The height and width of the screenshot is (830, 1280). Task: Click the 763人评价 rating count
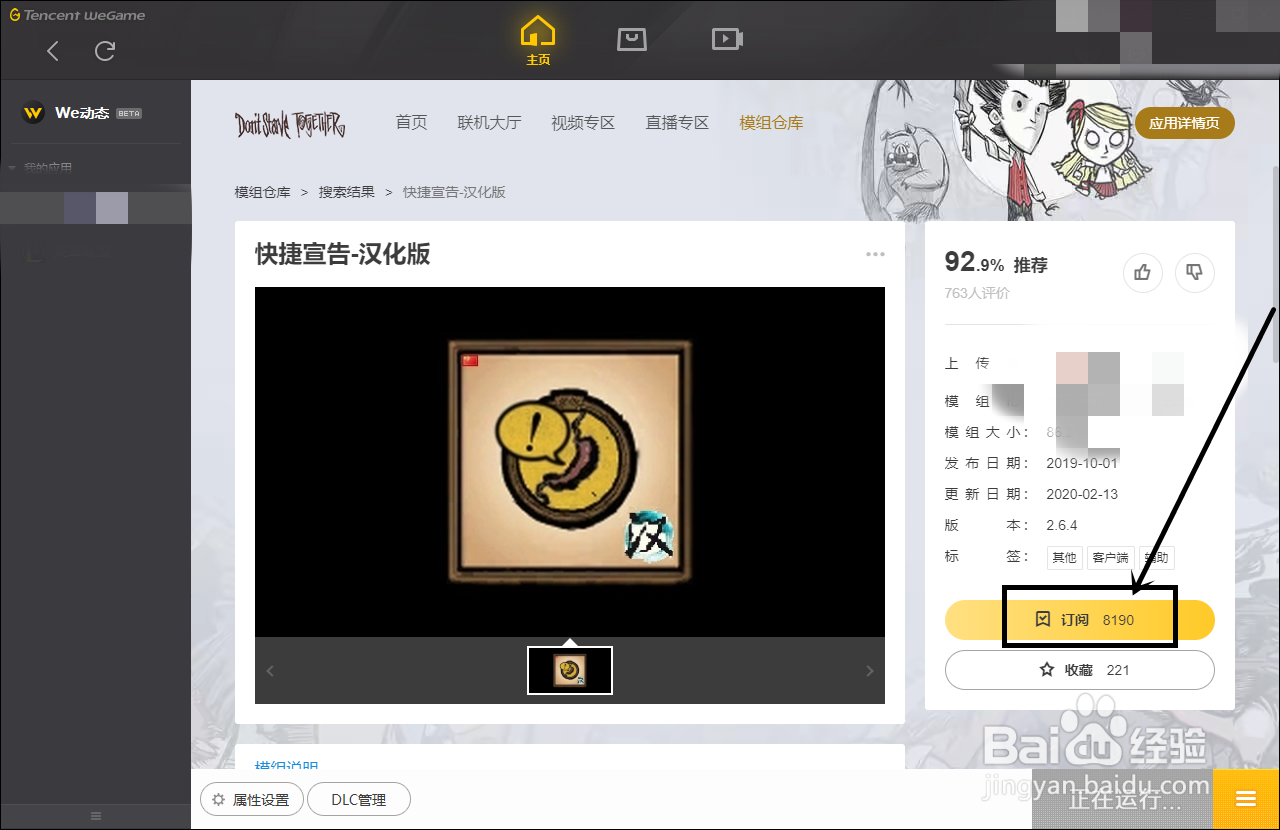[977, 293]
